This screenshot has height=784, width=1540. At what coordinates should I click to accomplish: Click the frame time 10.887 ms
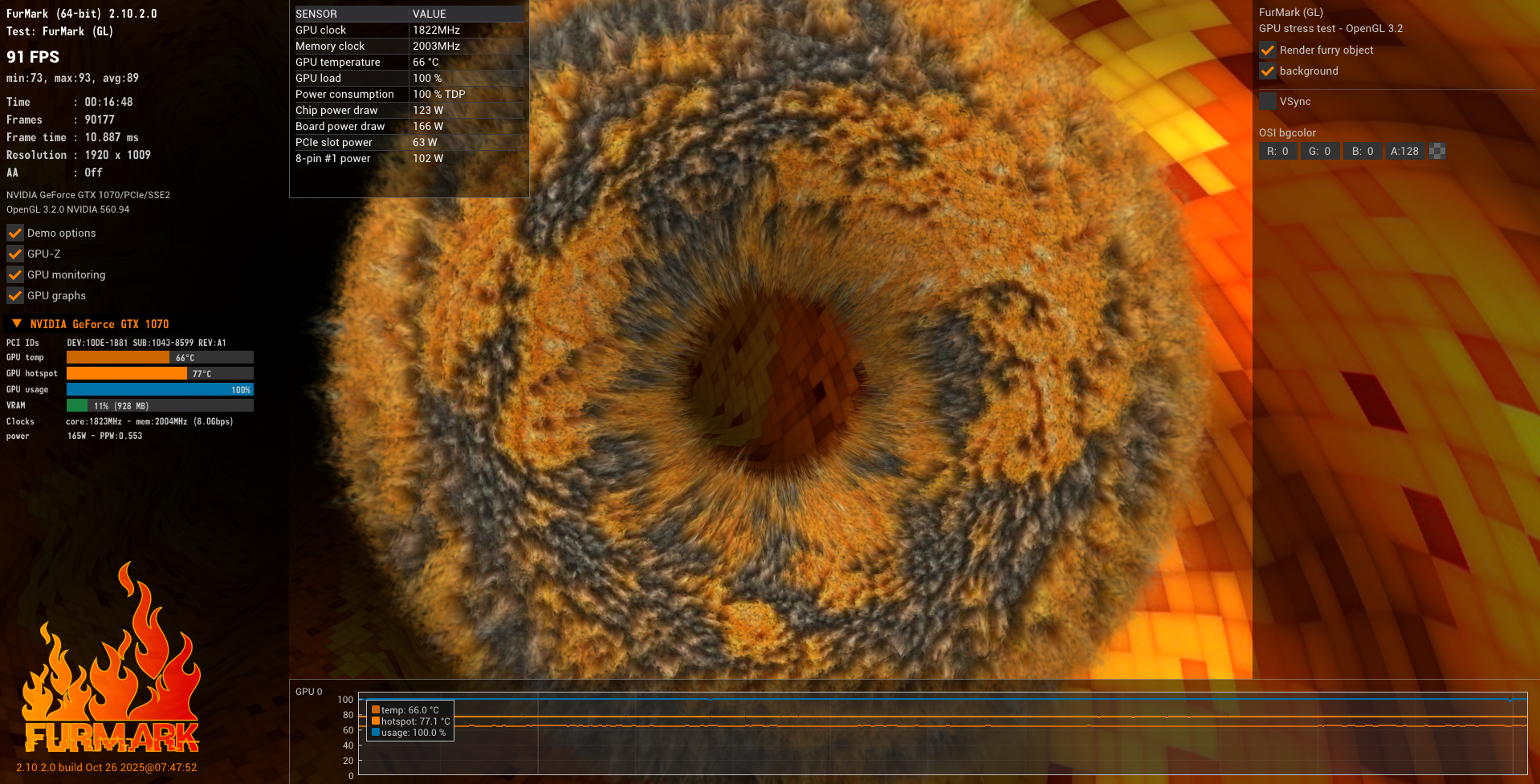pos(112,137)
